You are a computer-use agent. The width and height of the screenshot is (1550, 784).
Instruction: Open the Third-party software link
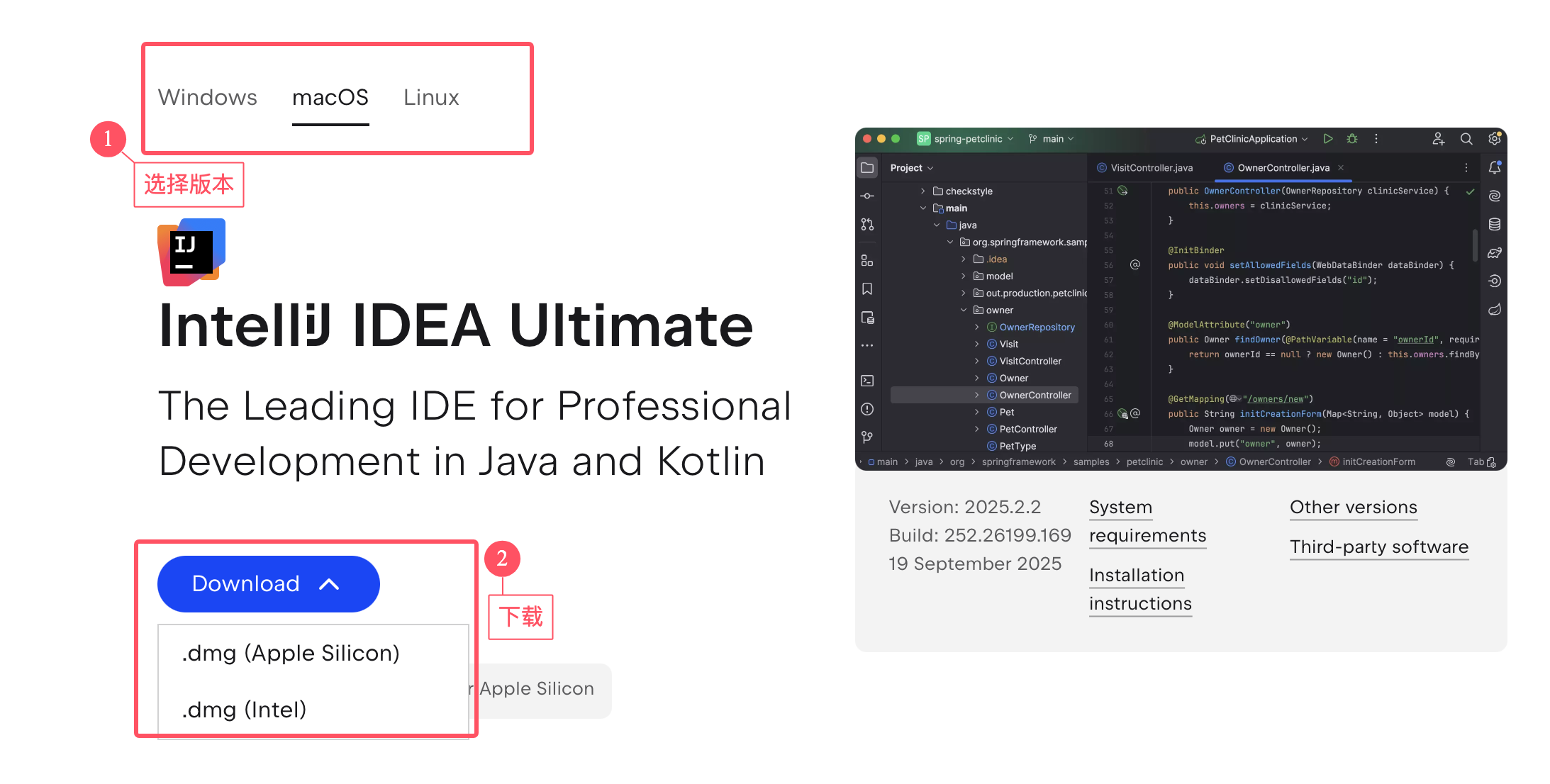pos(1379,547)
